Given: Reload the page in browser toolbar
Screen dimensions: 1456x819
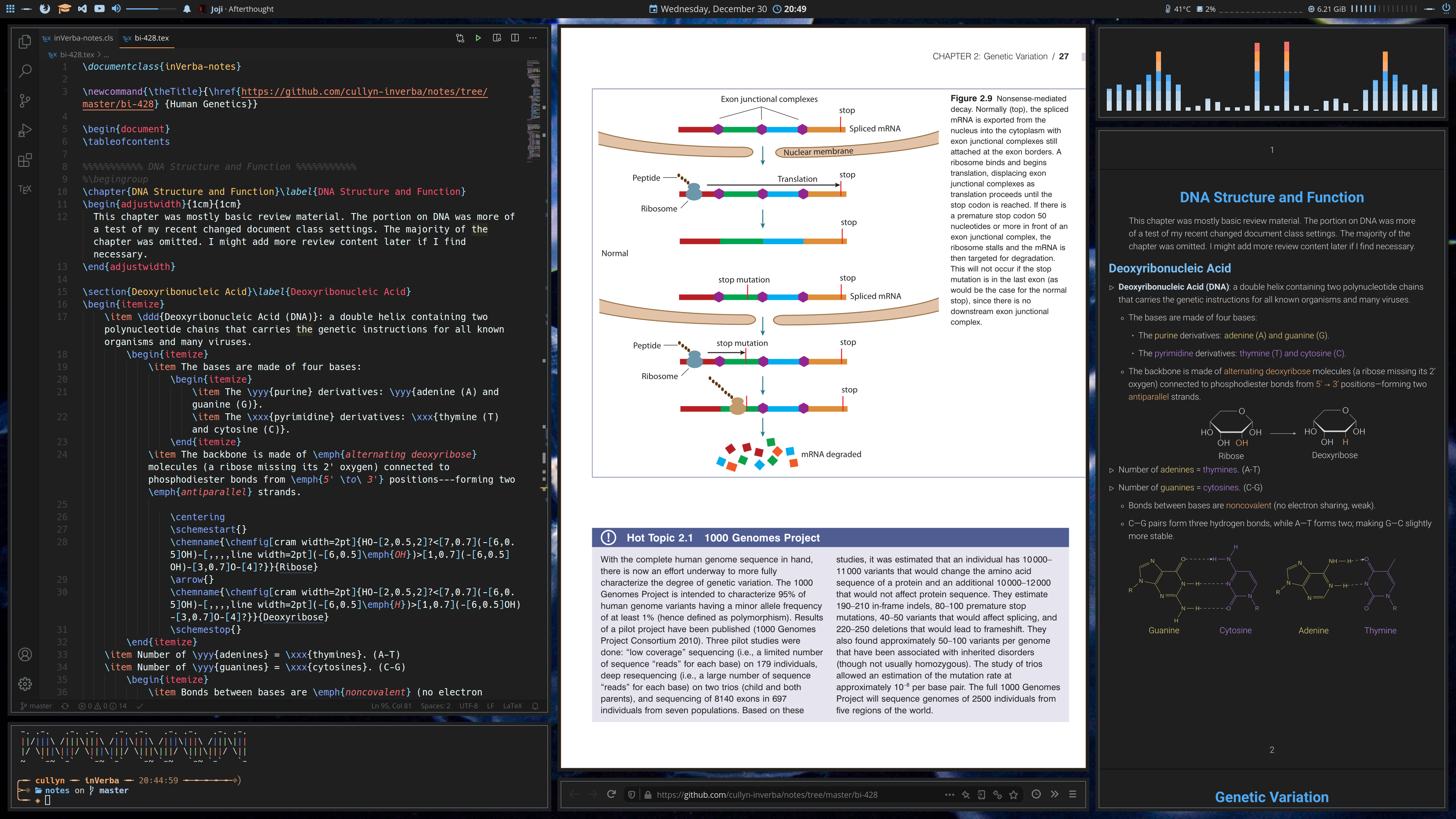Looking at the screenshot, I should (611, 794).
